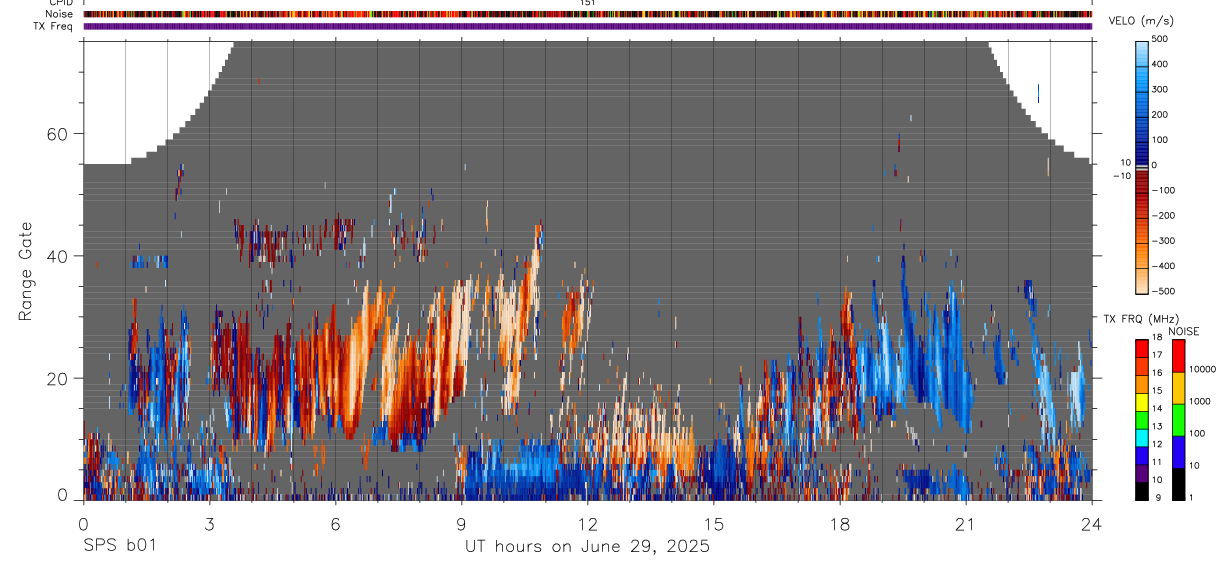Viewport: 1228px width, 567px height.
Task: Click the Noise strip above the plot
Action: coord(587,14)
